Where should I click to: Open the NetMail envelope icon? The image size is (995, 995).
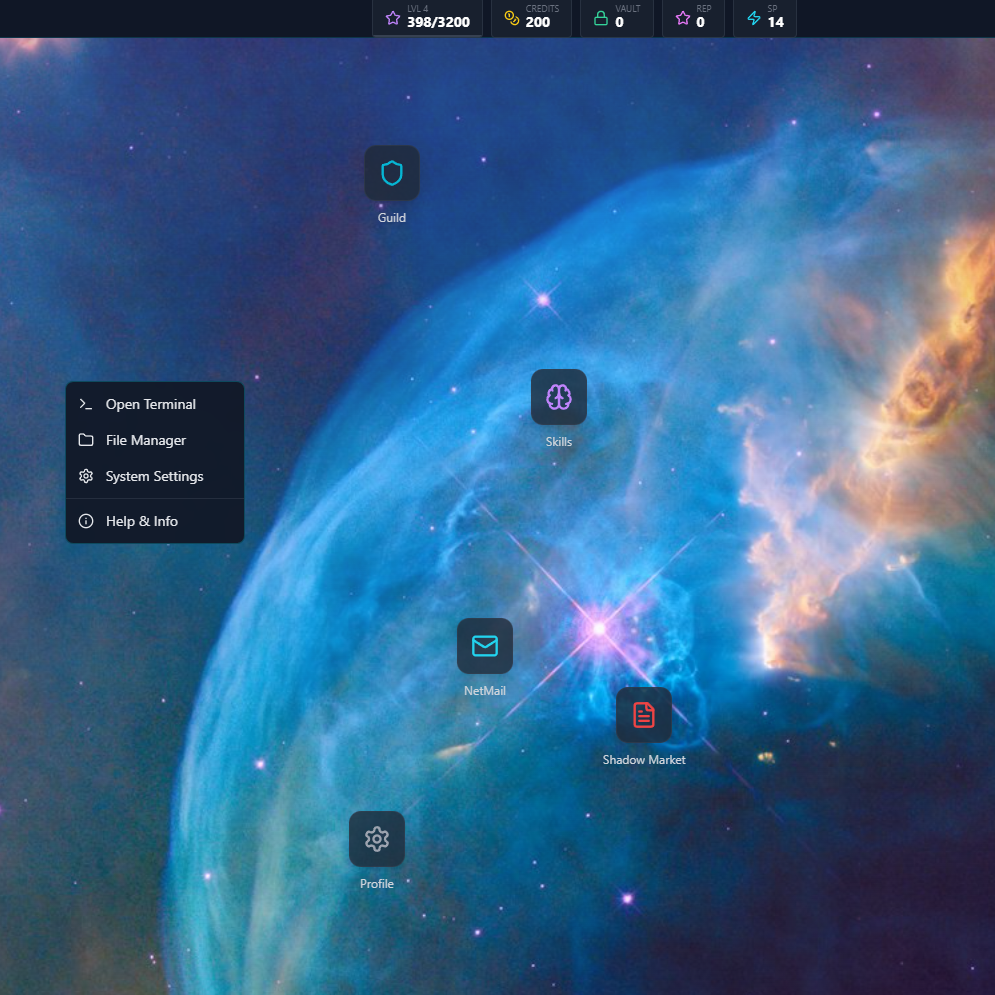[484, 646]
